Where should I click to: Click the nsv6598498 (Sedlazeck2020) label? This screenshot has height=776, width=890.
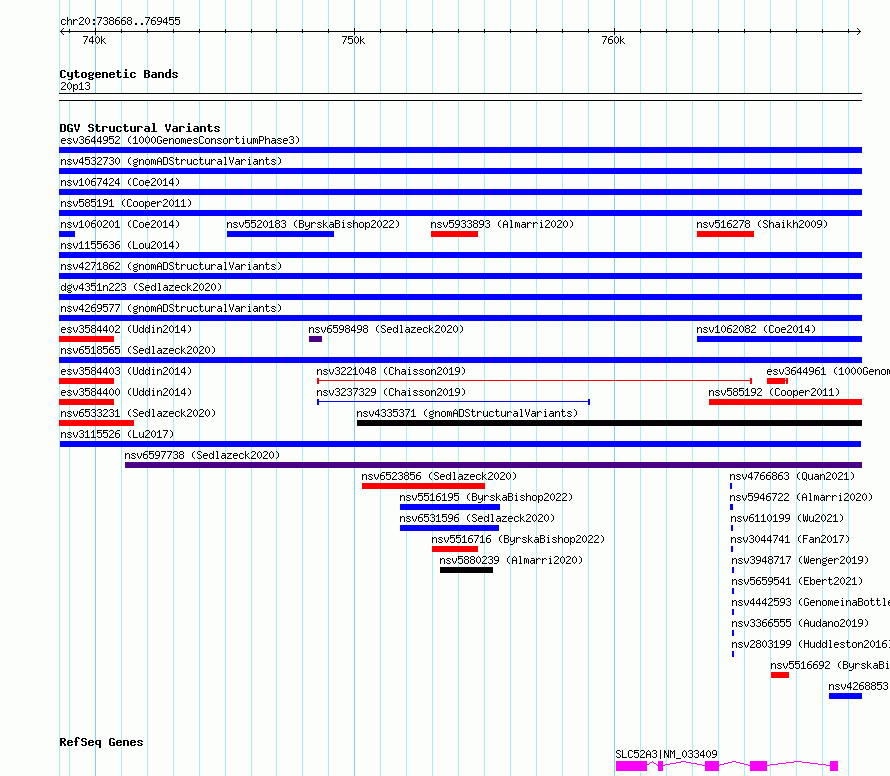[x=386, y=329]
